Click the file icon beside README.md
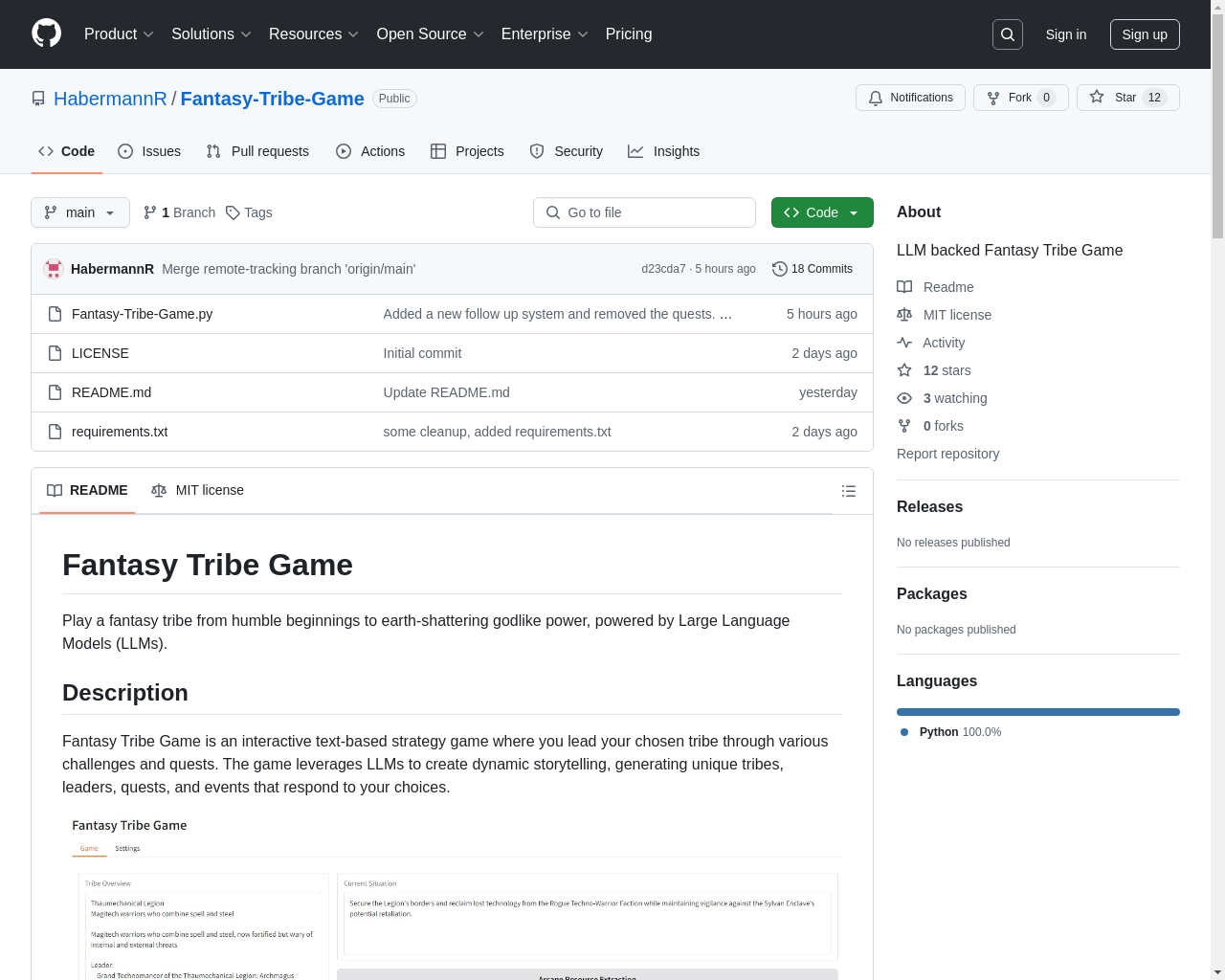This screenshot has height=980, width=1225. coord(55,392)
